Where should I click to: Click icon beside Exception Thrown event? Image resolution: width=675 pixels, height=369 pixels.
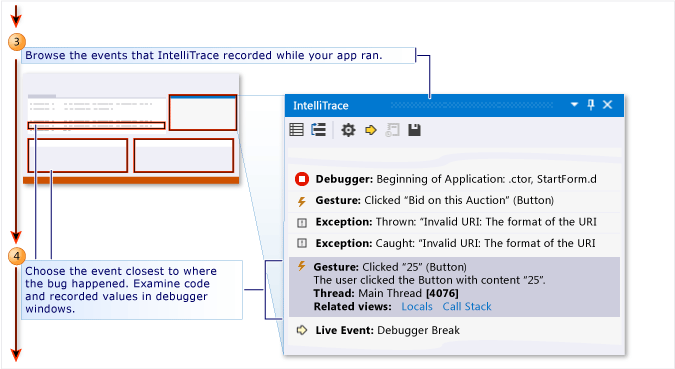302,223
